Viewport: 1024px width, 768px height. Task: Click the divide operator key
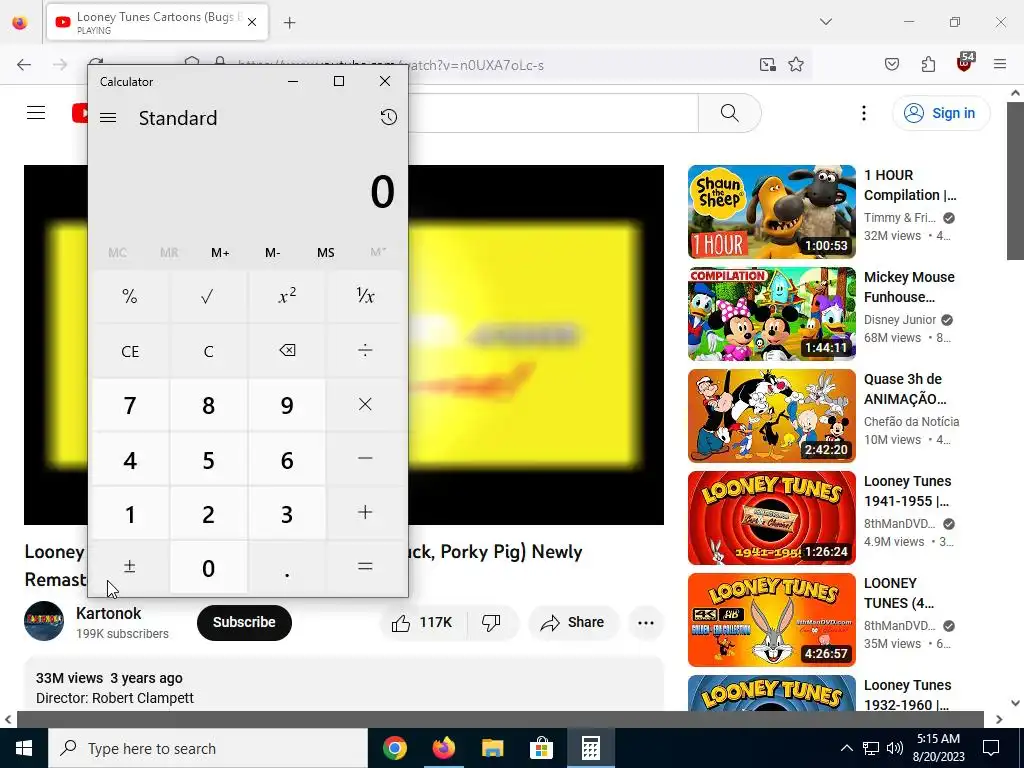[365, 351]
